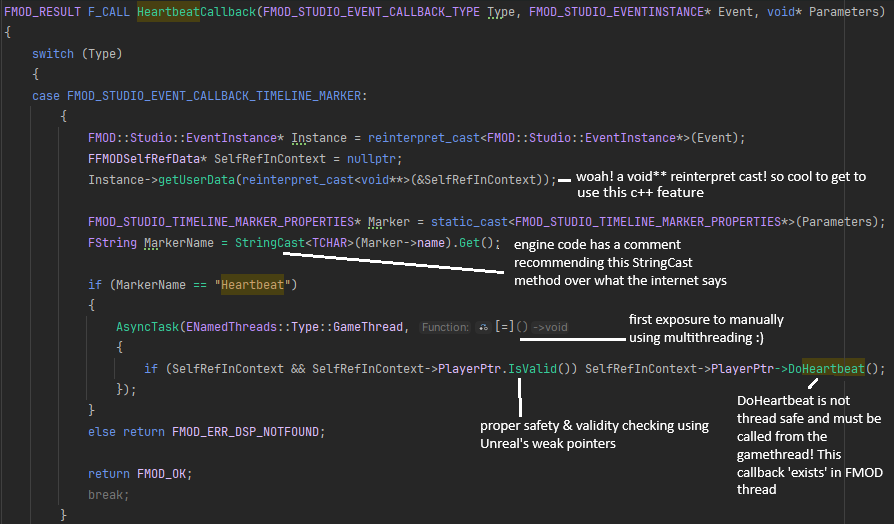Click the Marker variable in its declaration

pyautogui.click(x=389, y=222)
